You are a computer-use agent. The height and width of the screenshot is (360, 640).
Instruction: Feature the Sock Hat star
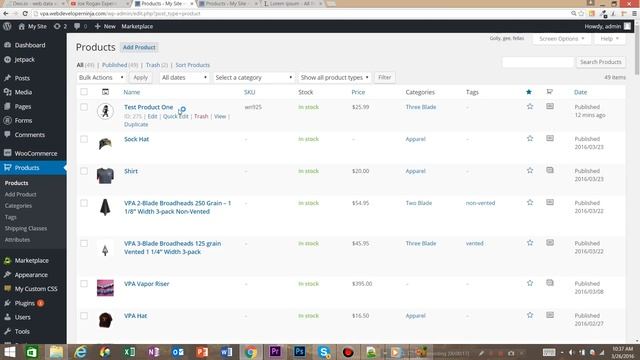(x=530, y=138)
